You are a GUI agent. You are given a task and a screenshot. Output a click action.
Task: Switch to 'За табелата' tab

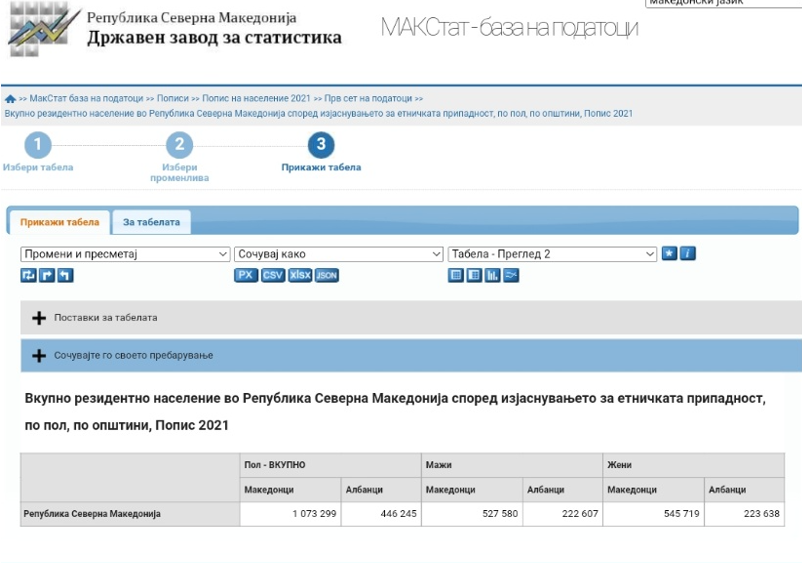(x=151, y=222)
